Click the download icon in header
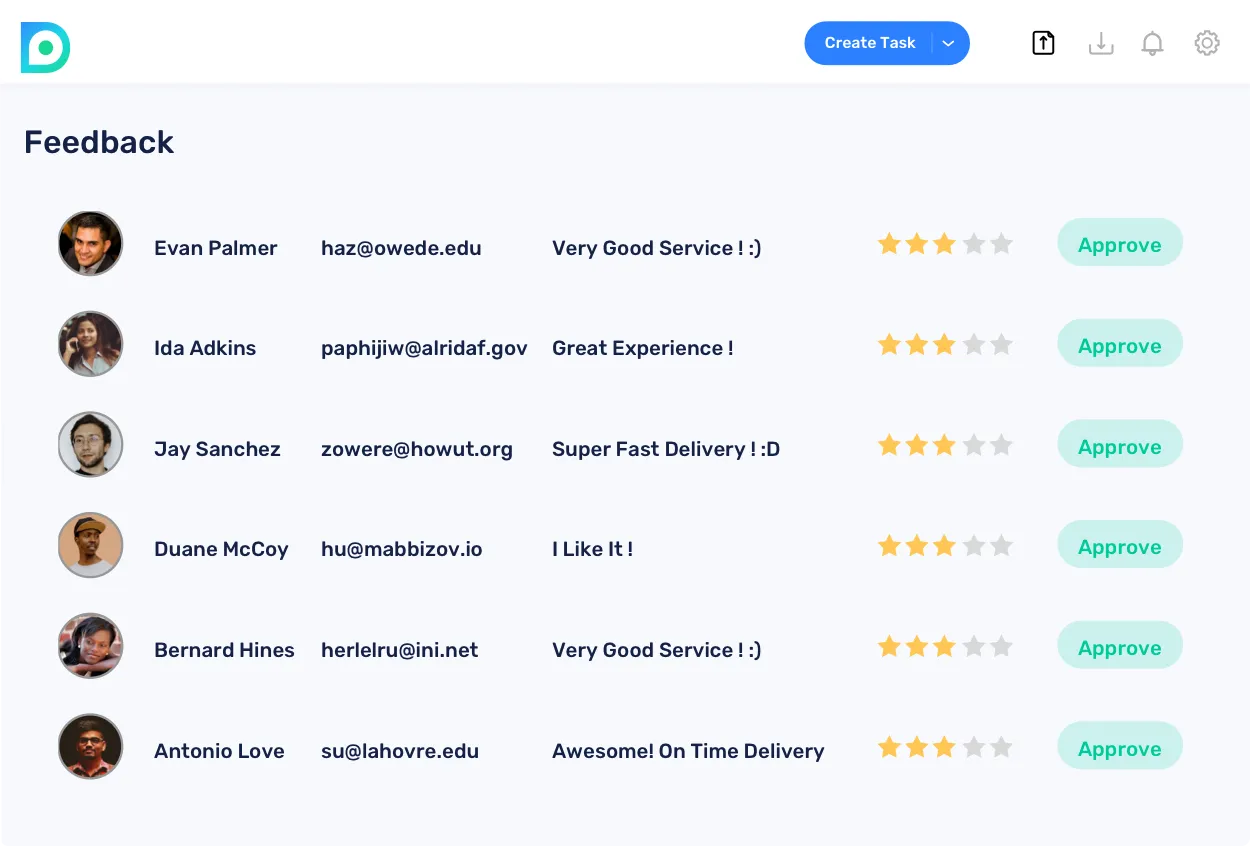 click(x=1100, y=43)
